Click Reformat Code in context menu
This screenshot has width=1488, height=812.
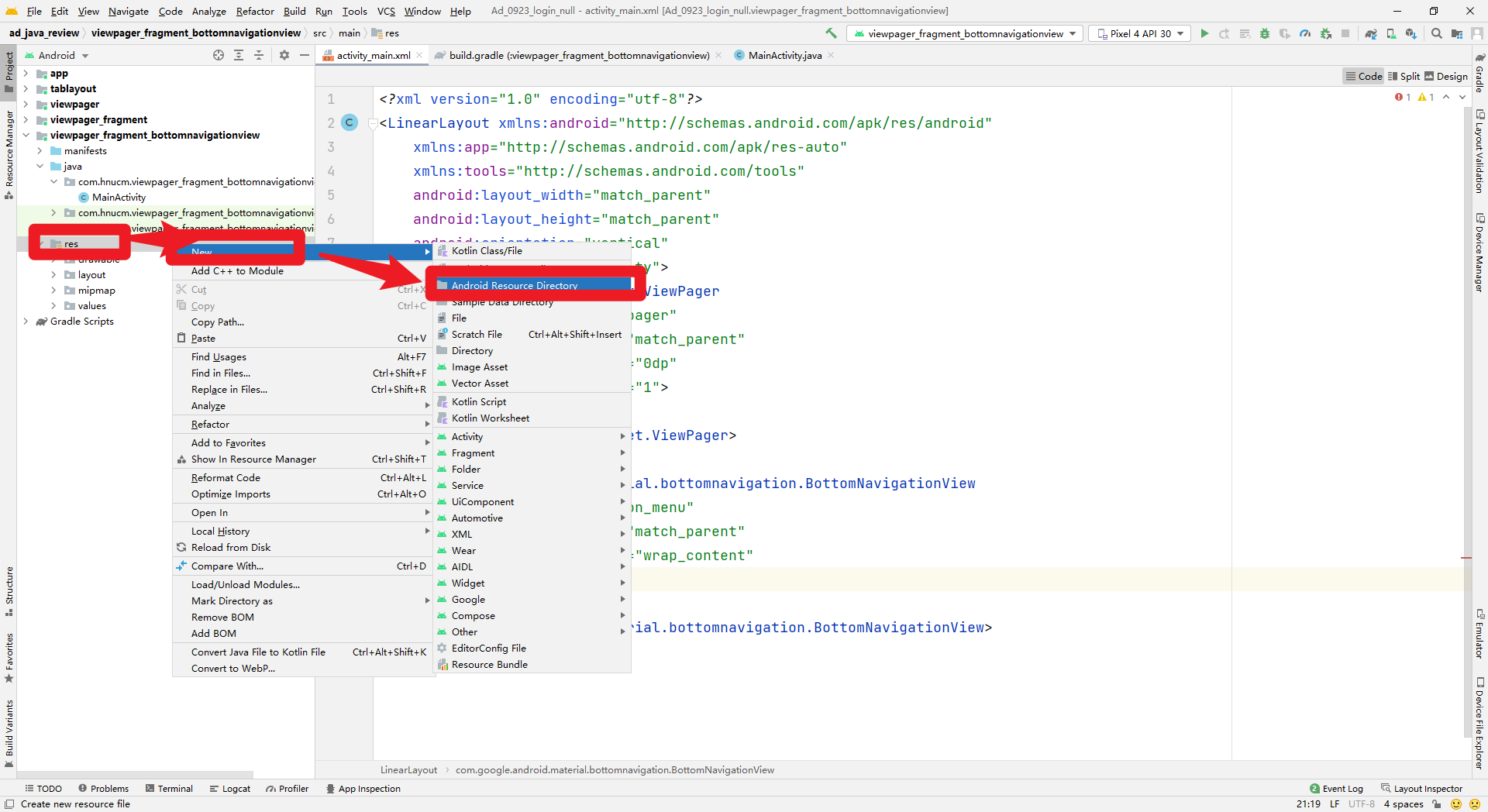pos(302,478)
